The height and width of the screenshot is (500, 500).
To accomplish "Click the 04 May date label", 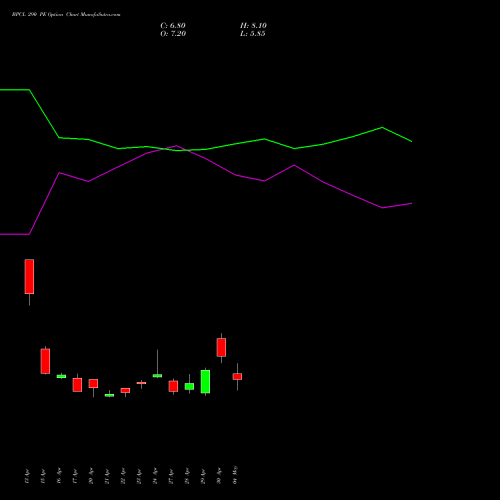I will pos(235,475).
